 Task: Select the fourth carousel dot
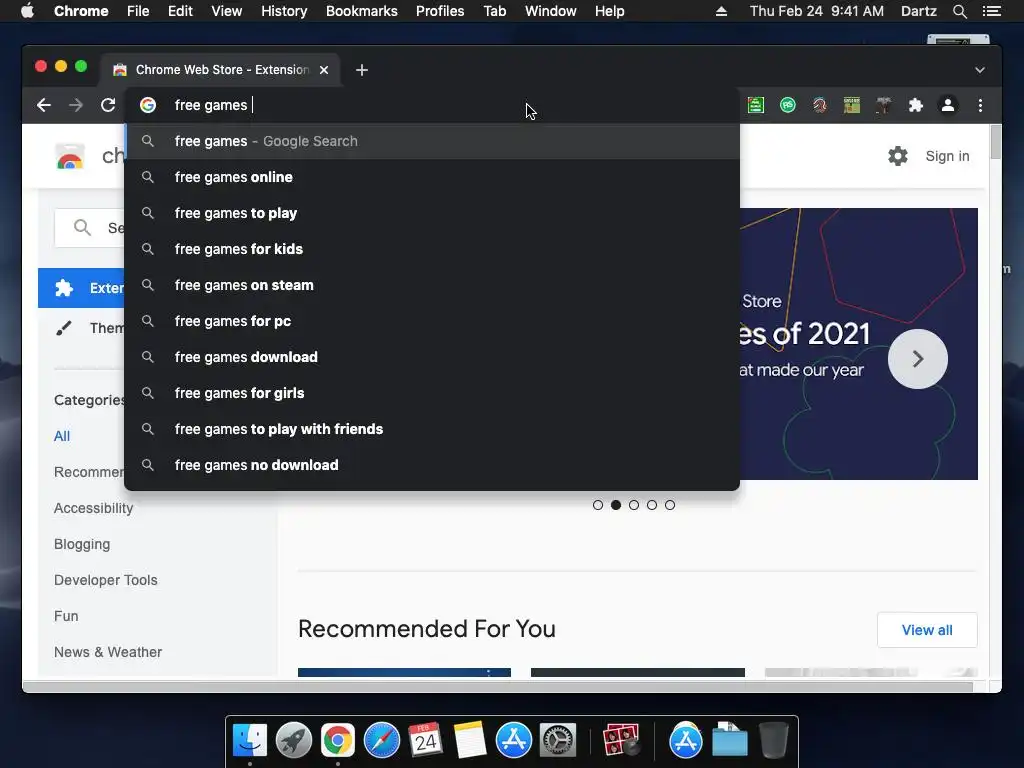(x=652, y=505)
